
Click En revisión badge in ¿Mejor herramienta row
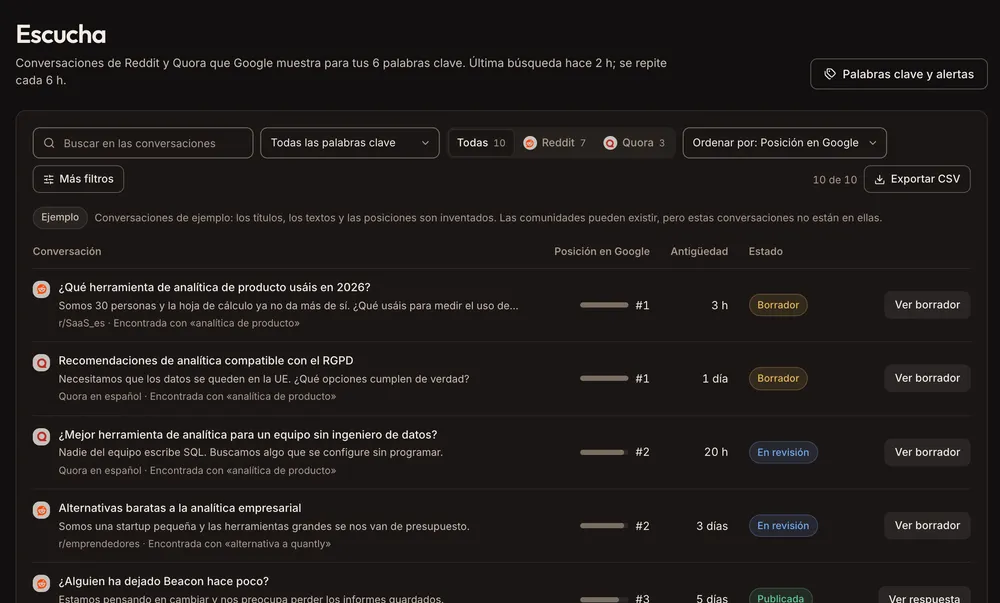pyautogui.click(x=783, y=453)
